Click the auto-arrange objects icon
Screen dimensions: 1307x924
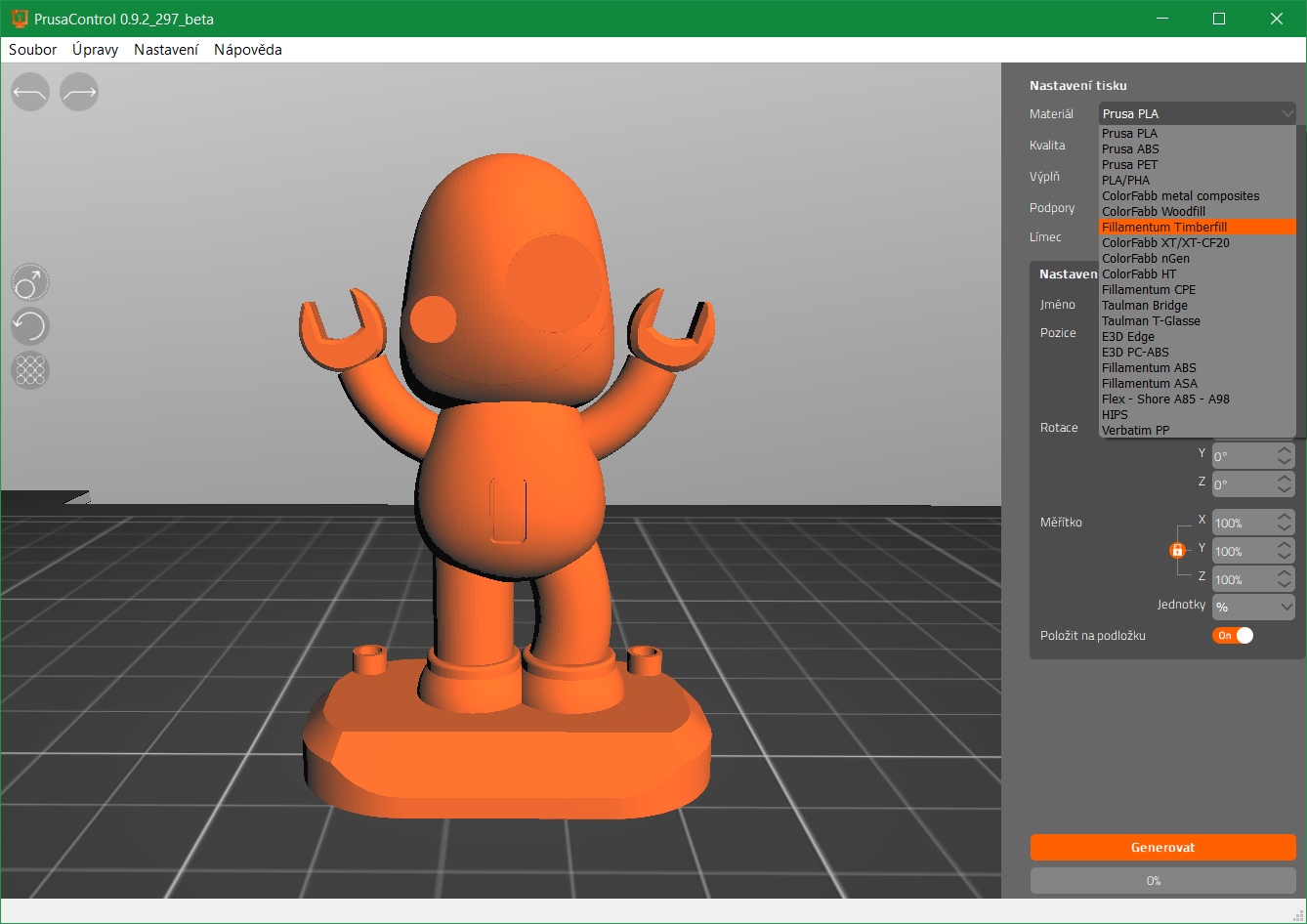30,370
